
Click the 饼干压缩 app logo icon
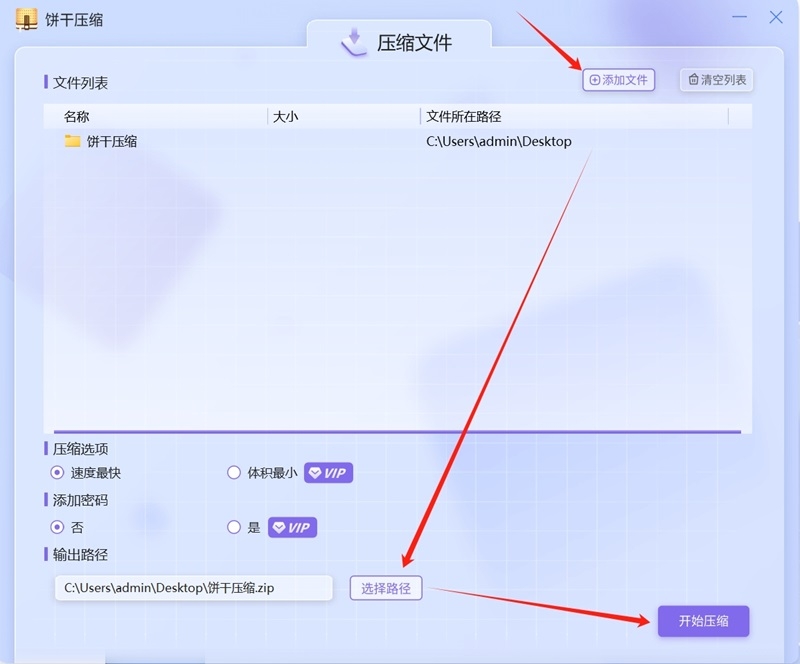coord(26,19)
